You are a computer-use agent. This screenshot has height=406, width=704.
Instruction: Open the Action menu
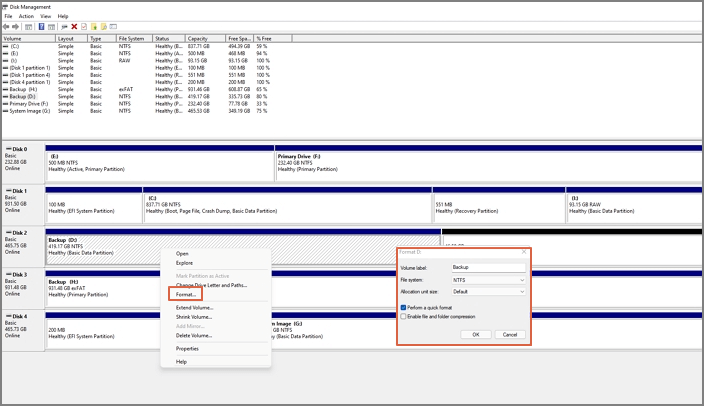coord(26,16)
